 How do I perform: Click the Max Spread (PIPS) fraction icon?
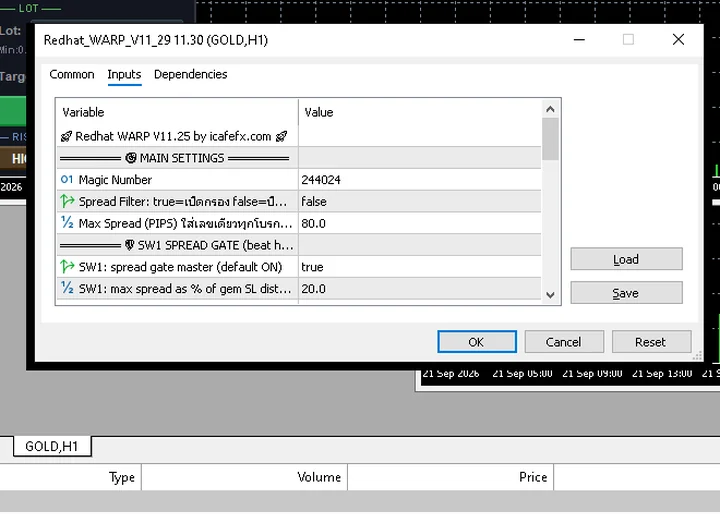coord(67,223)
